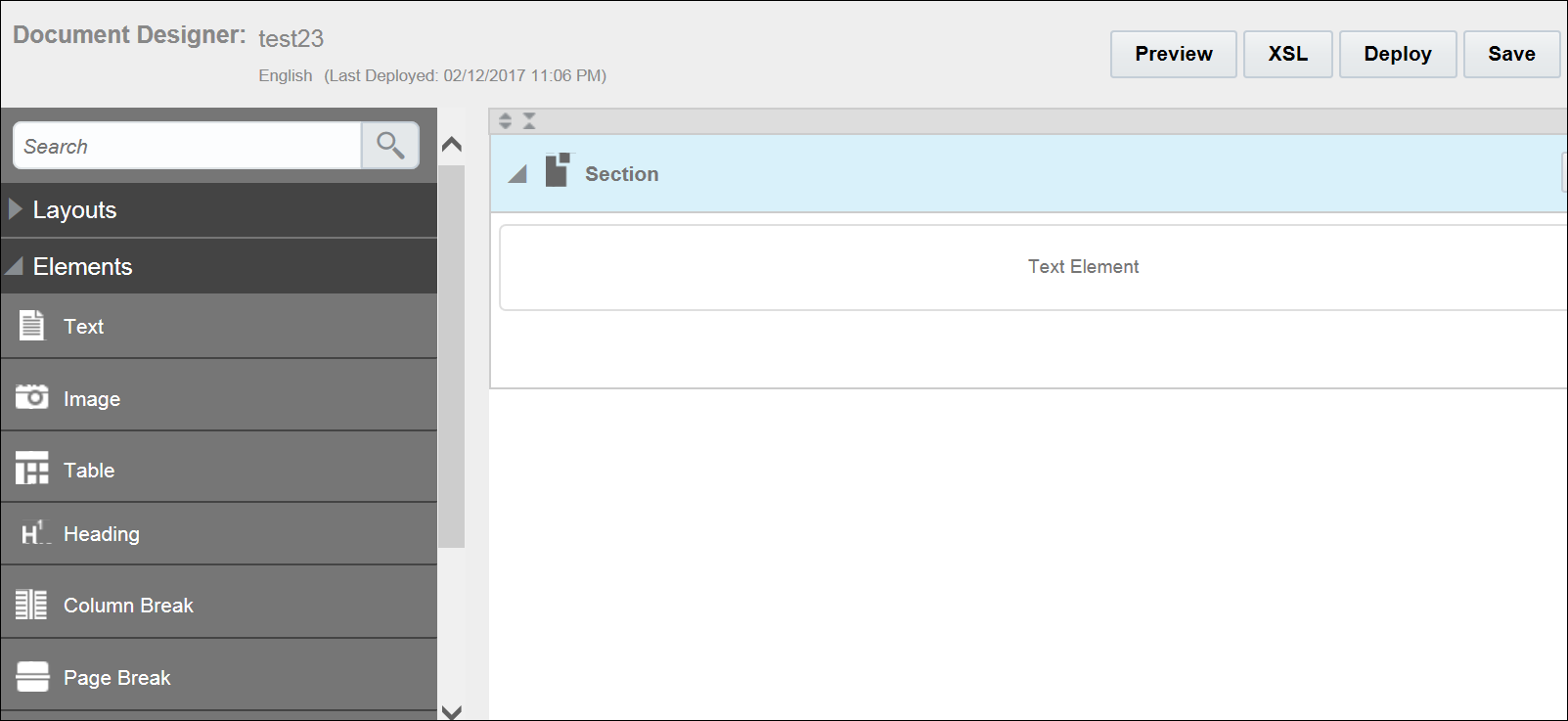
Task: Click into the Search field
Action: coord(188,146)
